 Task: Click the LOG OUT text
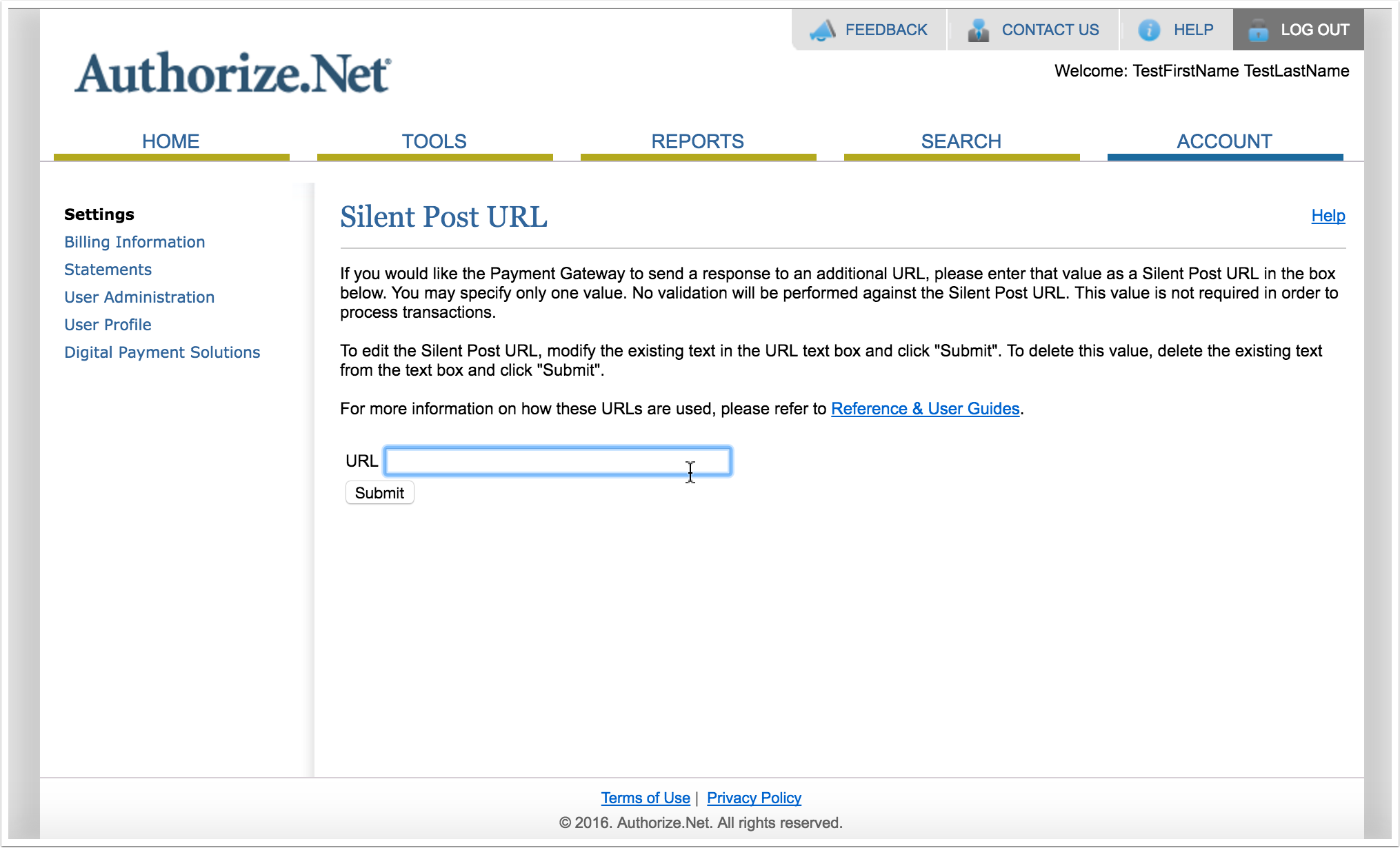pyautogui.click(x=1315, y=30)
